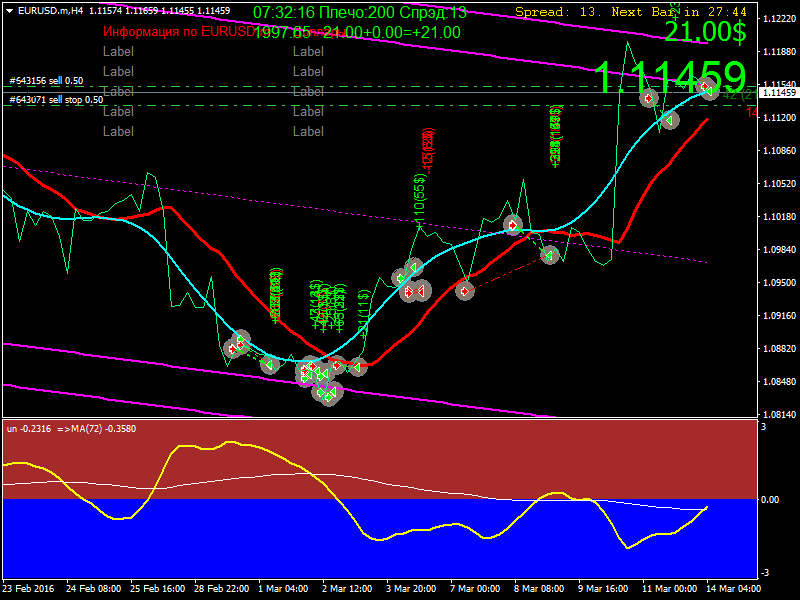Click the current price tag on price axis
The height and width of the screenshot is (600, 800).
tap(778, 93)
